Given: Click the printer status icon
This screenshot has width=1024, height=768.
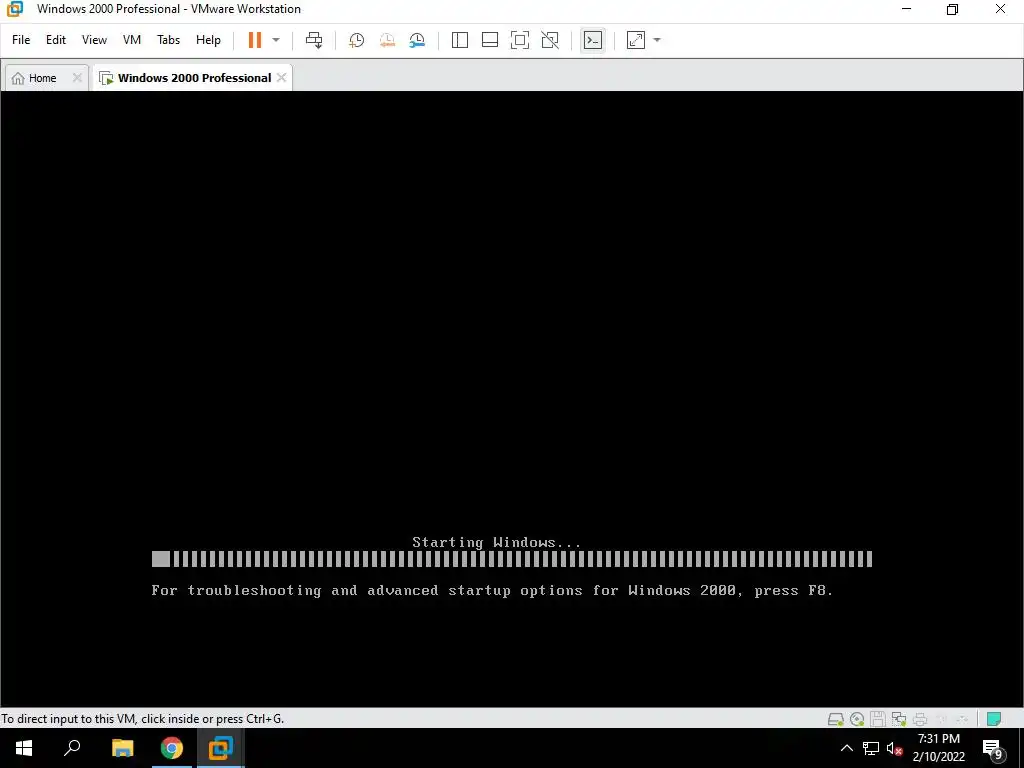Looking at the screenshot, I should (x=920, y=719).
